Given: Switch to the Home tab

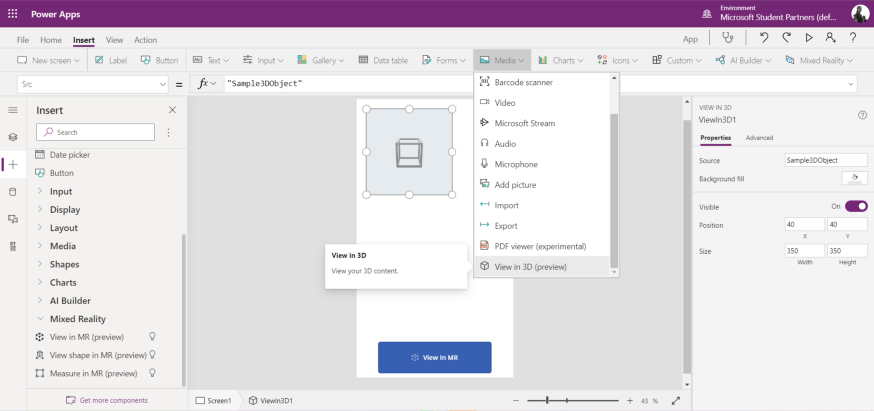Looking at the screenshot, I should click(51, 40).
